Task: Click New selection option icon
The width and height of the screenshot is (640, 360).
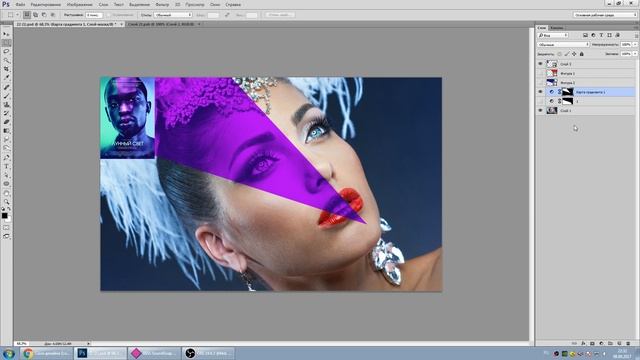Action: [x=27, y=15]
